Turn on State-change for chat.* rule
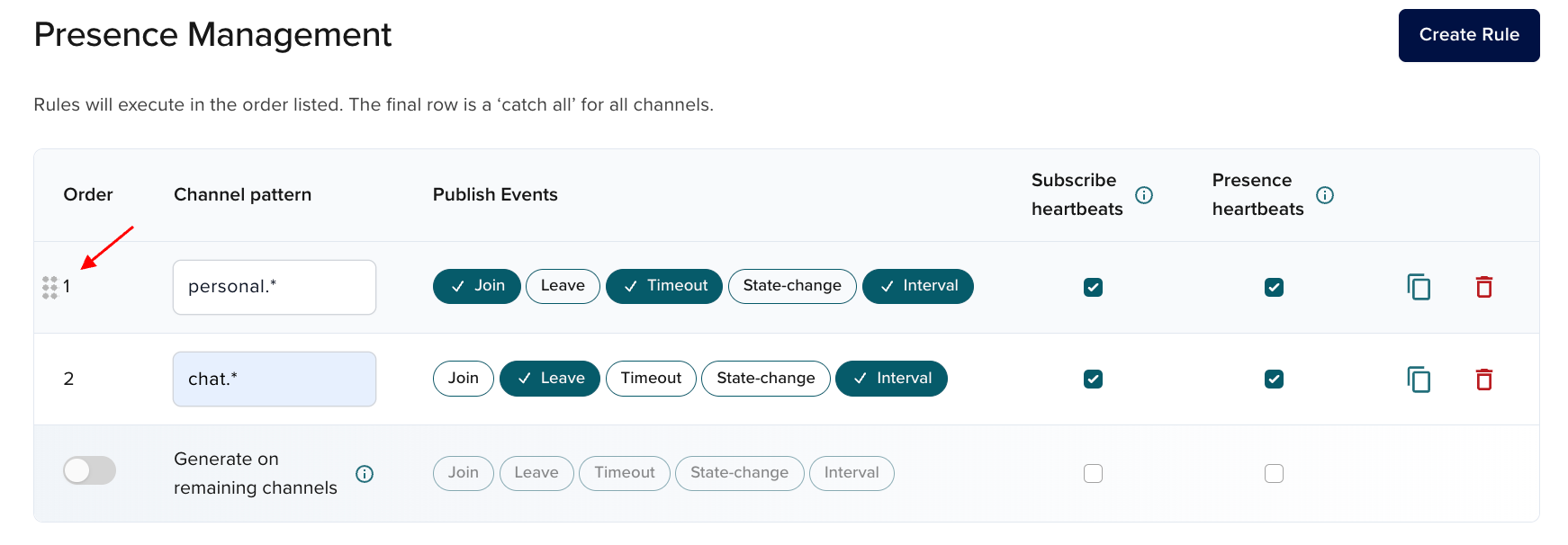Image resolution: width=1568 pixels, height=545 pixels. coord(765,379)
